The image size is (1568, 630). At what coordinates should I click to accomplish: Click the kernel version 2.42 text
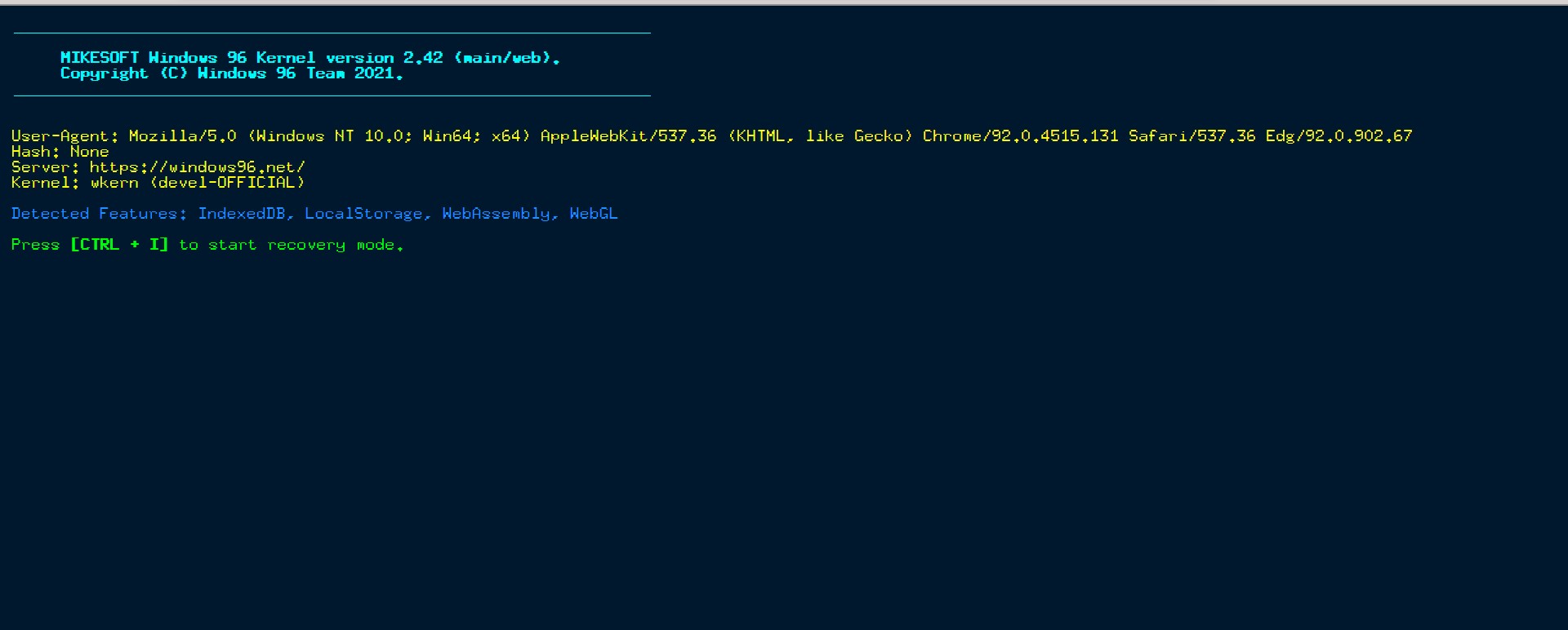point(423,58)
